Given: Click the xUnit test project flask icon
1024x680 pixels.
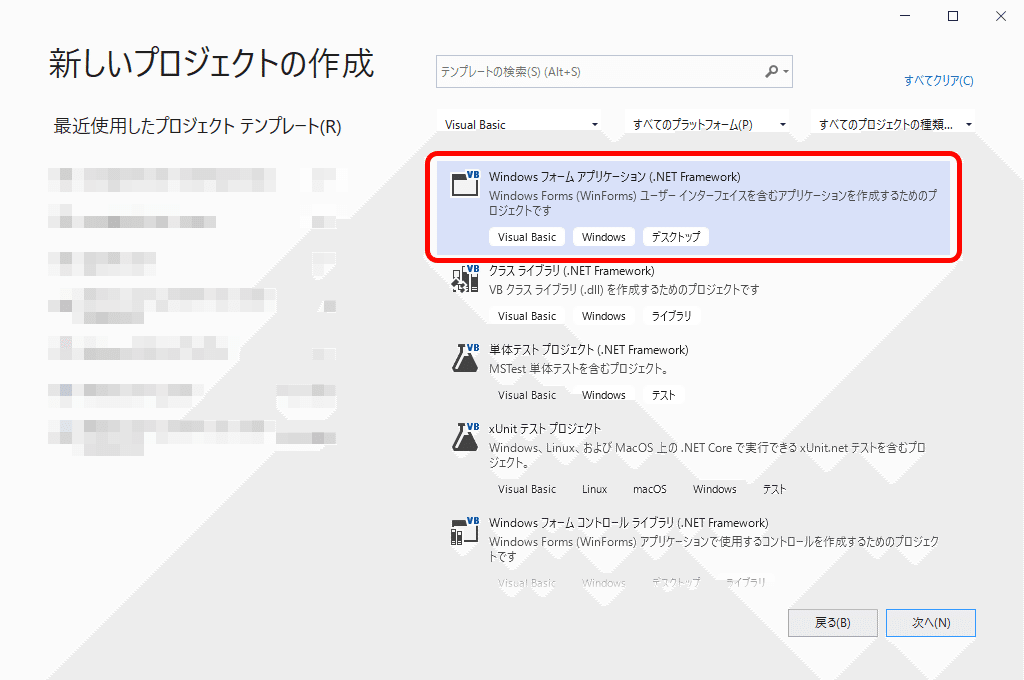Looking at the screenshot, I should 465,436.
